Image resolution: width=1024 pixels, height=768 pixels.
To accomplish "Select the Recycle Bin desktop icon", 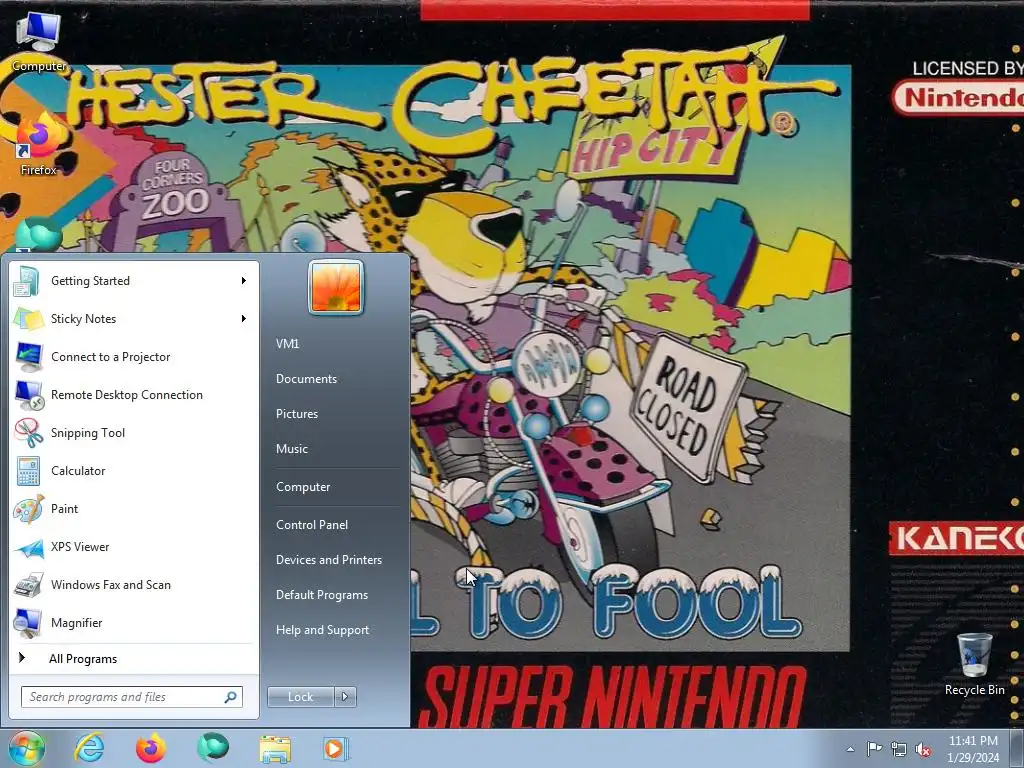I will point(974,664).
